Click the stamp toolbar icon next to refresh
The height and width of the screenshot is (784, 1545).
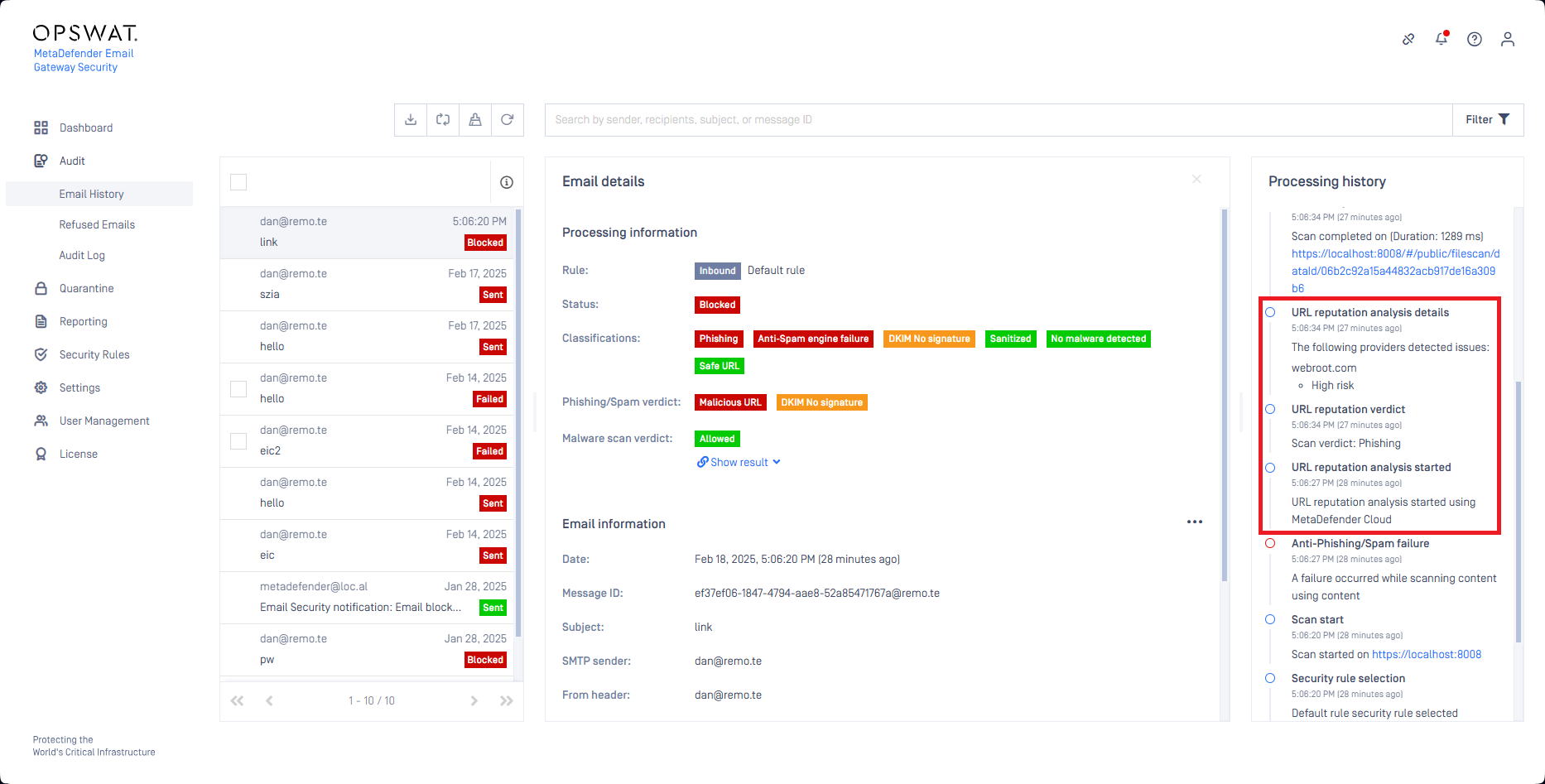tap(475, 120)
